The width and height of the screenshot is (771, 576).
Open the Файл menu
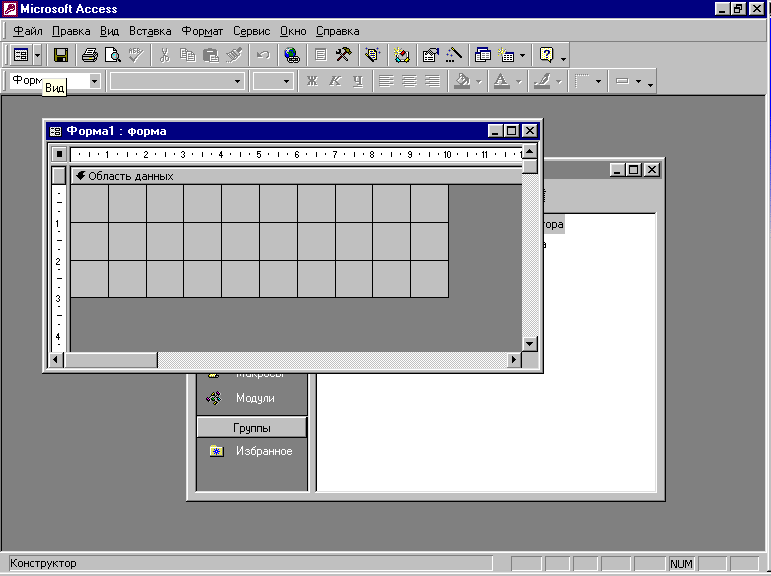tap(28, 31)
